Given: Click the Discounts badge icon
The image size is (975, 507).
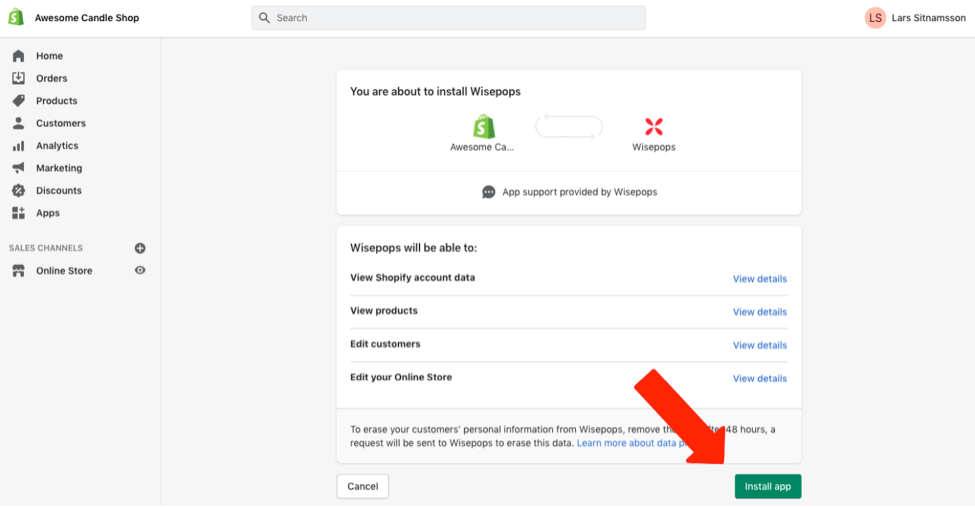Looking at the screenshot, I should point(19,190).
